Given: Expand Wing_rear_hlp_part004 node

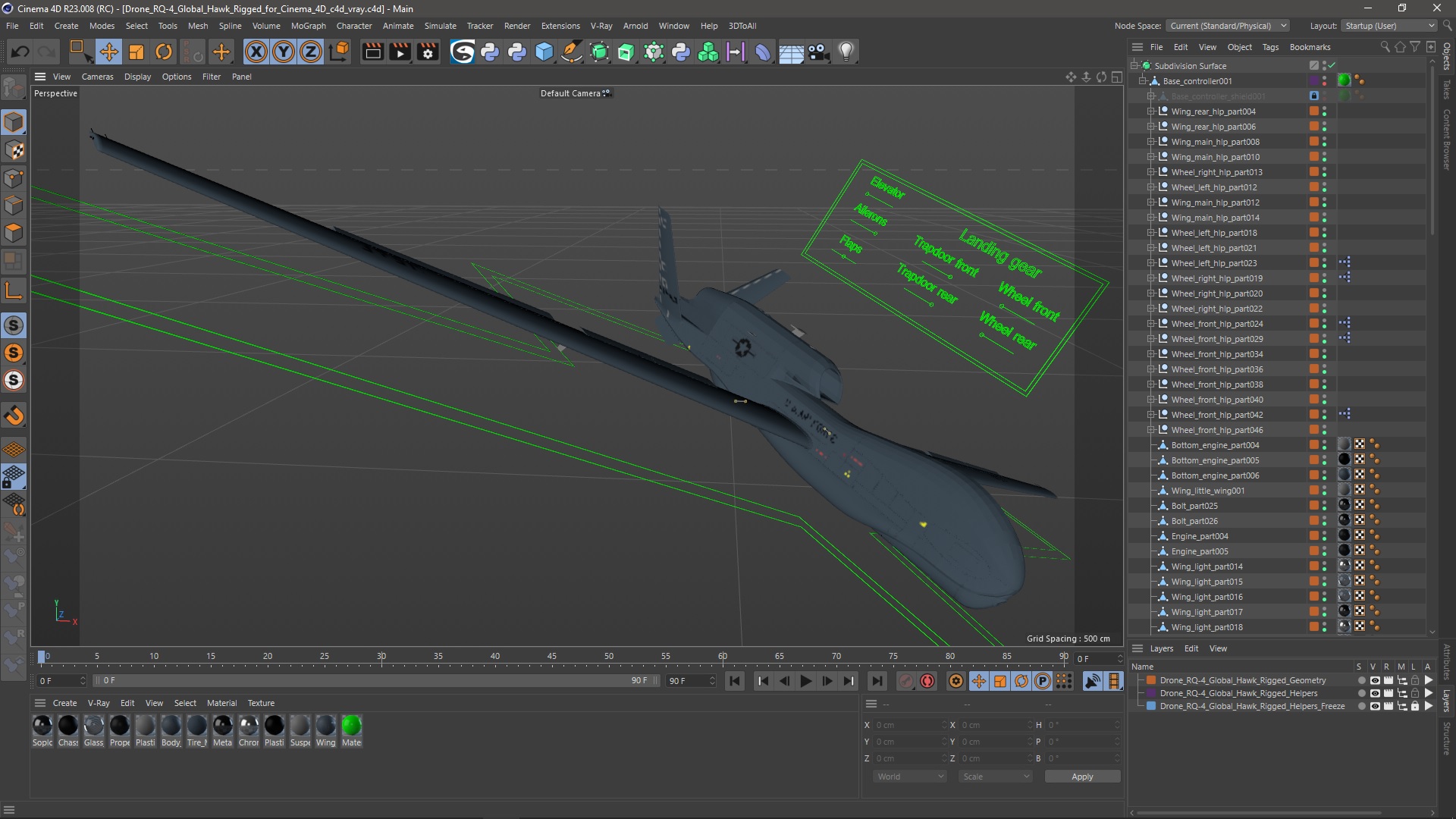Looking at the screenshot, I should [x=1150, y=111].
